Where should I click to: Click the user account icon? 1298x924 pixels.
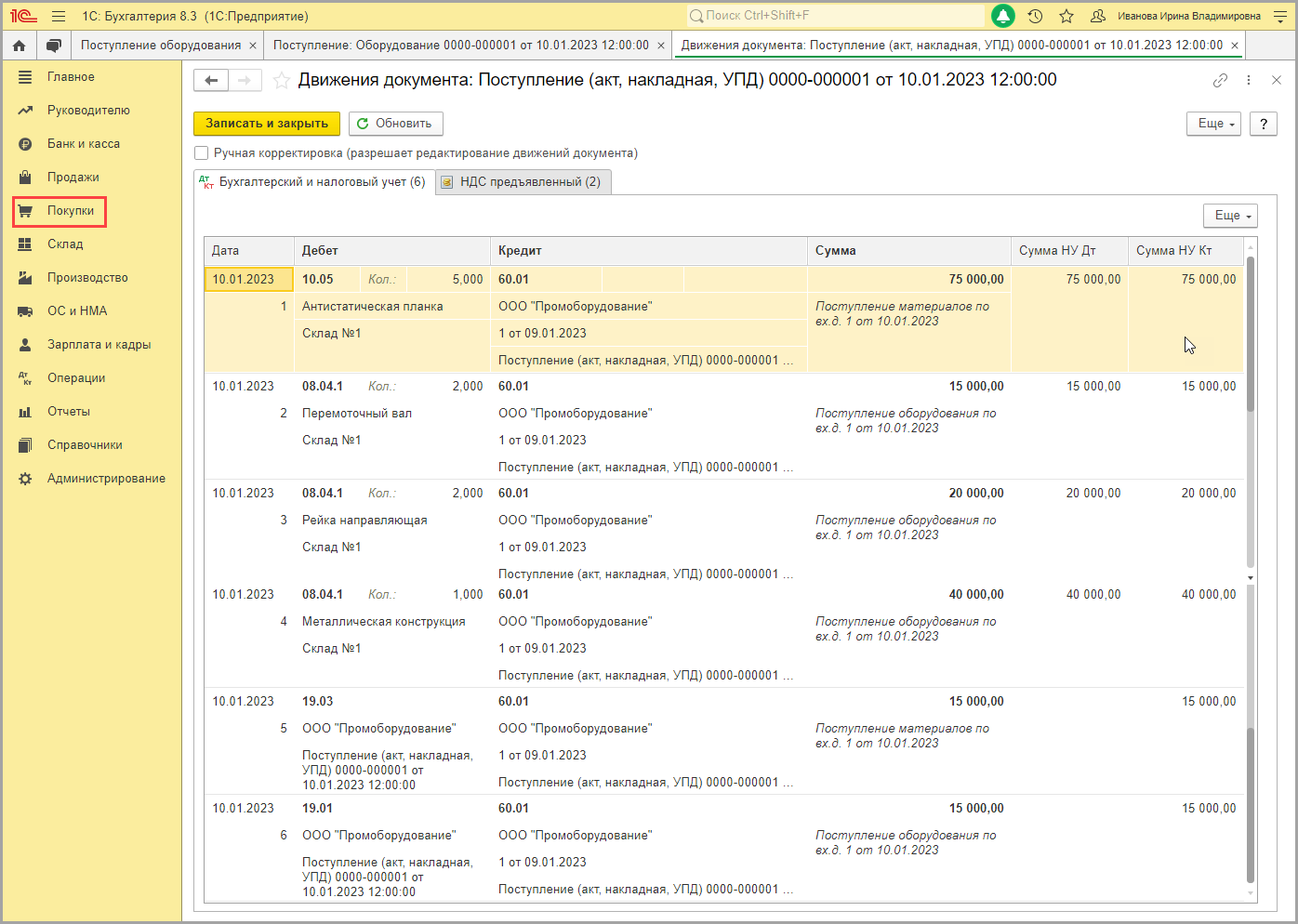pos(1097,16)
